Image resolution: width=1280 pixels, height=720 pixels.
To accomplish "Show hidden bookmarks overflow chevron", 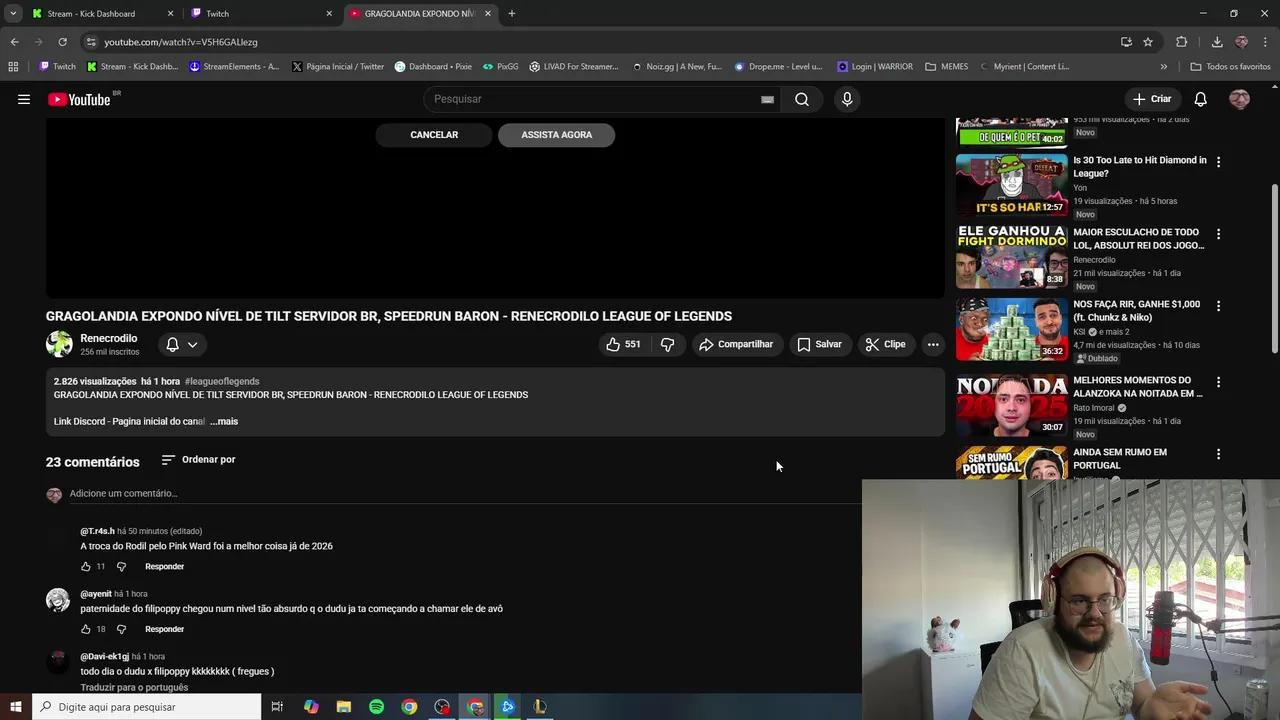I will coord(1163,67).
